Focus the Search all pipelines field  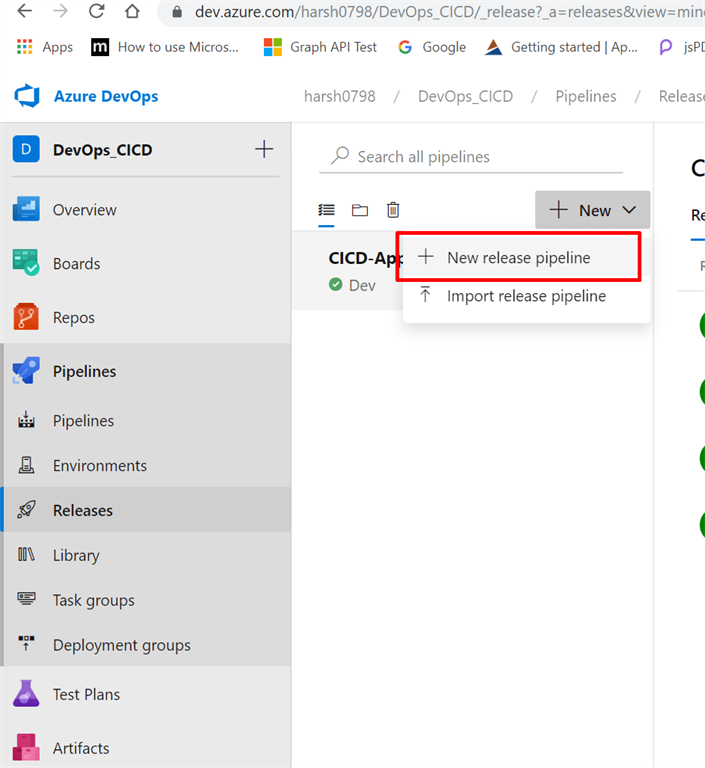[470, 157]
